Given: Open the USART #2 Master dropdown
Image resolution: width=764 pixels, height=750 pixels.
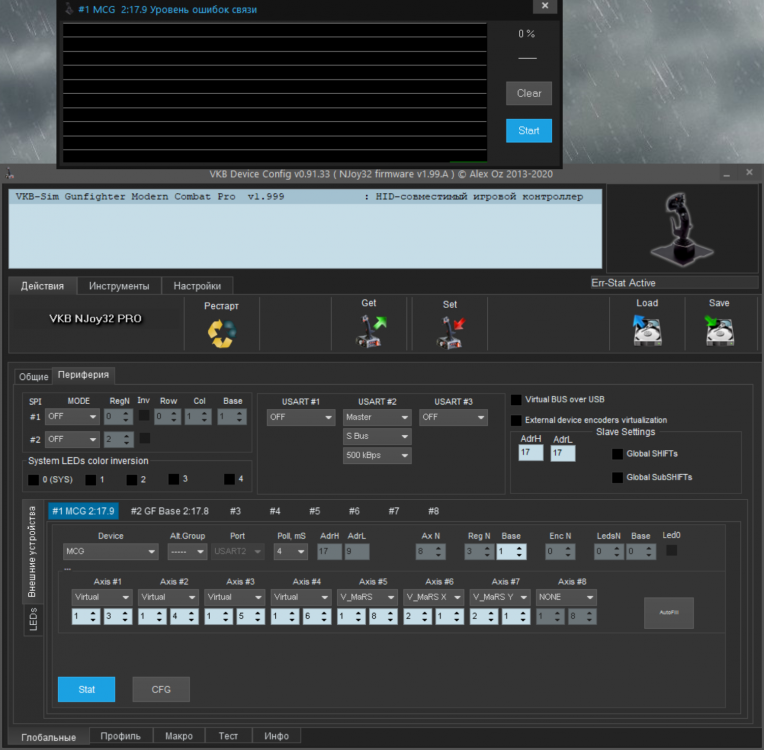Looking at the screenshot, I should click(377, 417).
